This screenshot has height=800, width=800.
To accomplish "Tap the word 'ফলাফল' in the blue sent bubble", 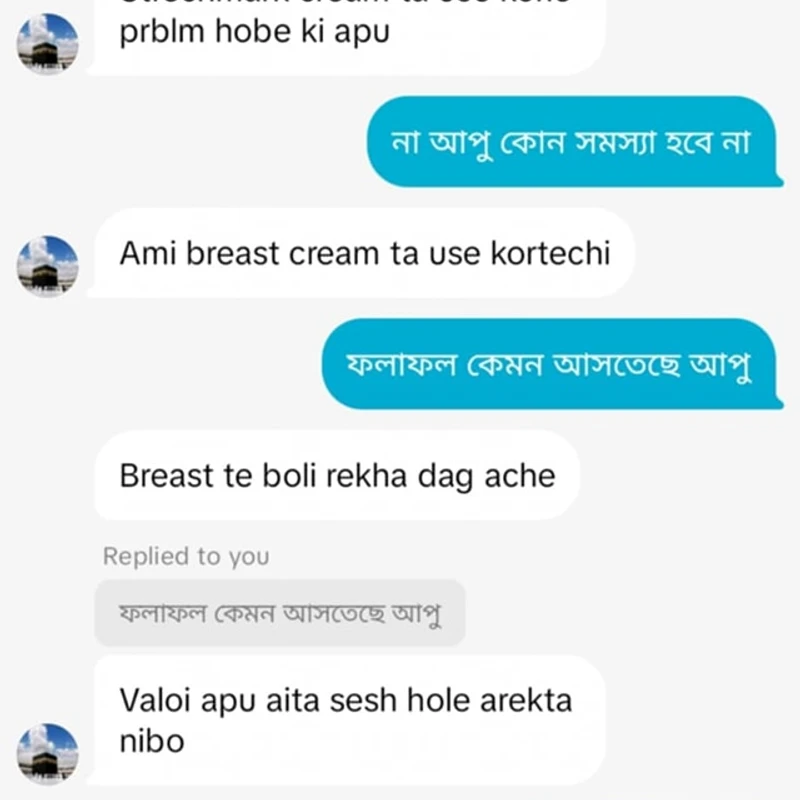I will tap(401, 364).
